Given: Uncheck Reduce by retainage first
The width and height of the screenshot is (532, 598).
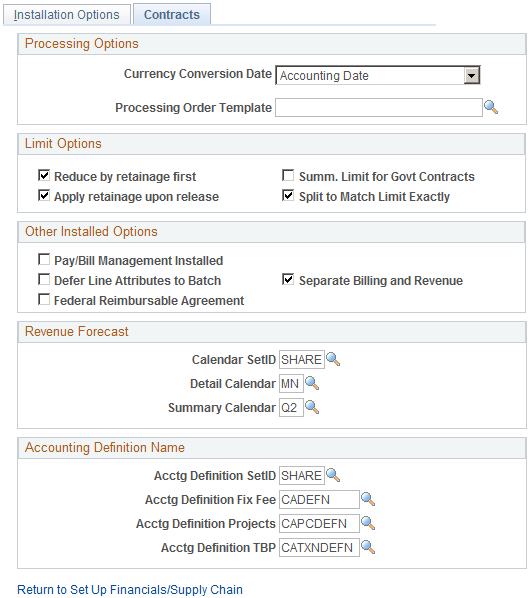Looking at the screenshot, I should tap(44, 175).
